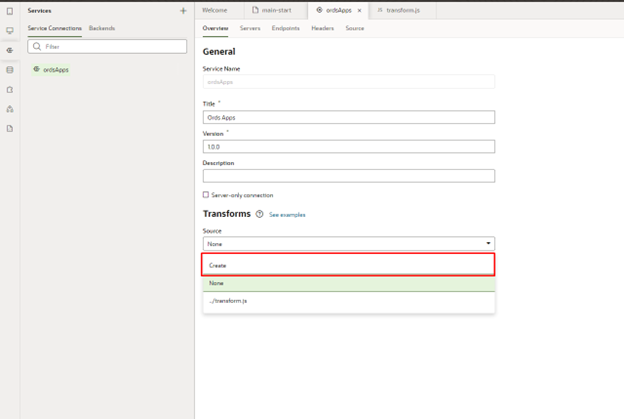Choose ../transform.js in the Source list
The image size is (624, 419).
[x=349, y=301]
